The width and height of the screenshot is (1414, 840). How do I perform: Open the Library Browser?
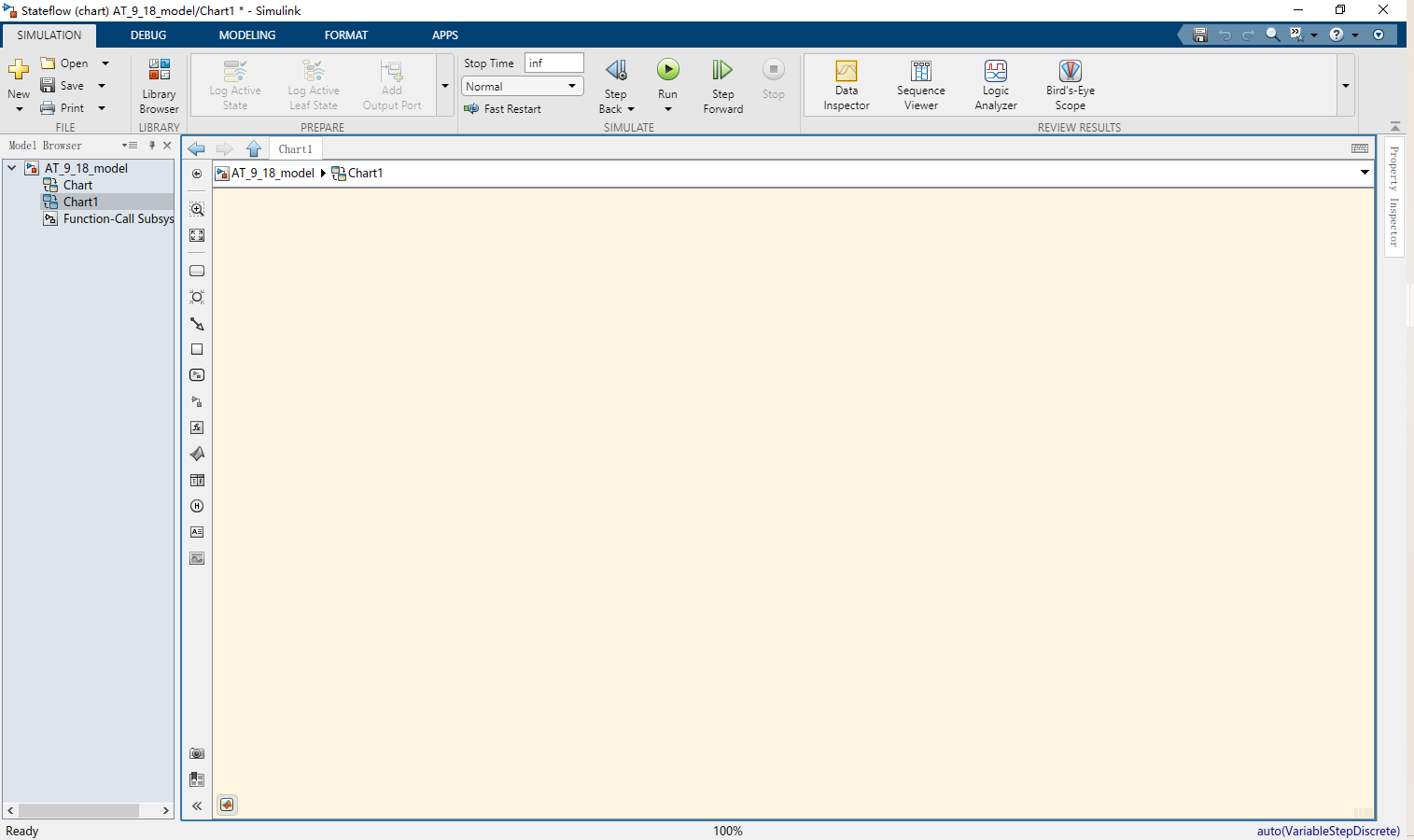tap(160, 85)
